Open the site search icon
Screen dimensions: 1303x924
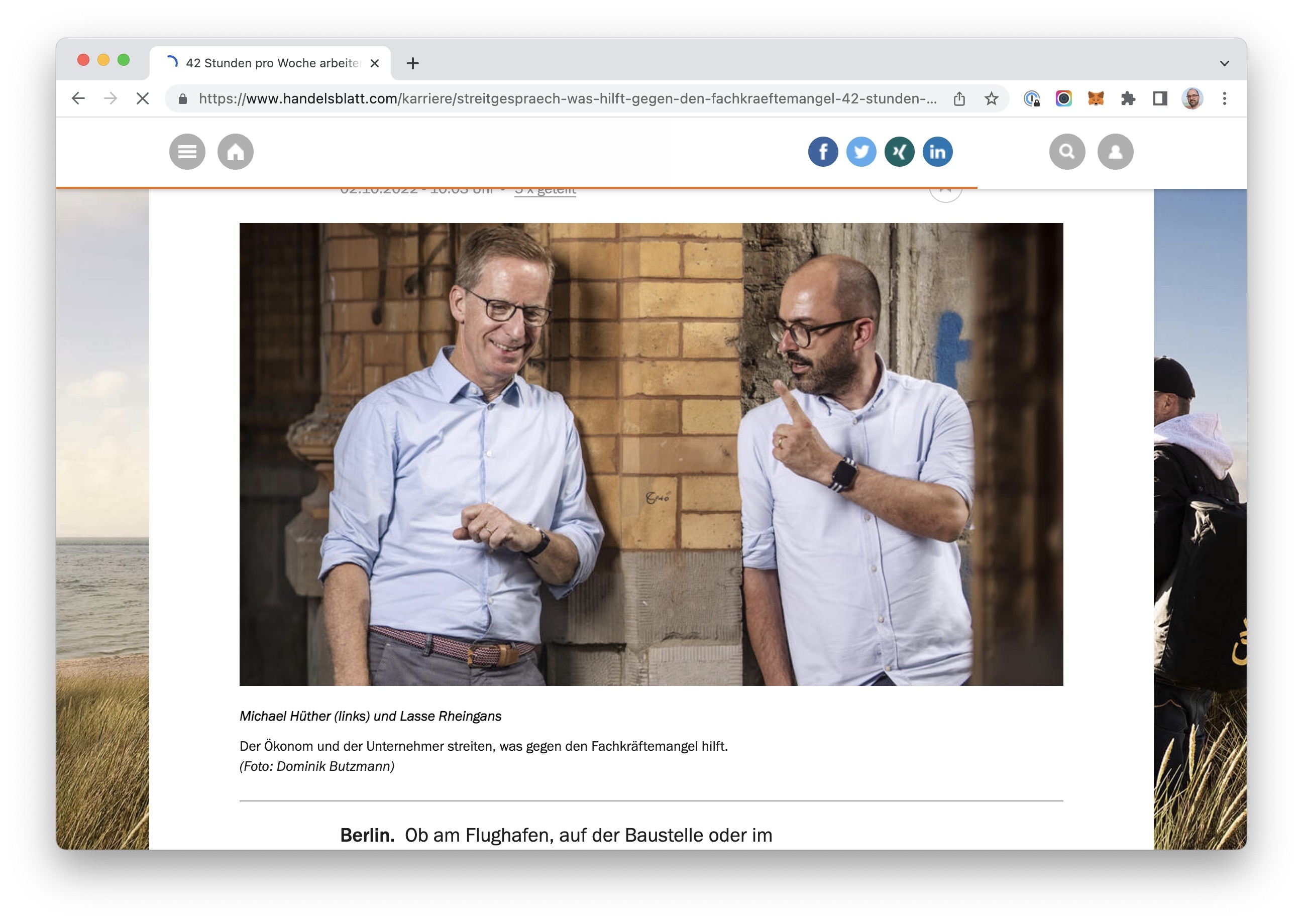coord(1067,152)
